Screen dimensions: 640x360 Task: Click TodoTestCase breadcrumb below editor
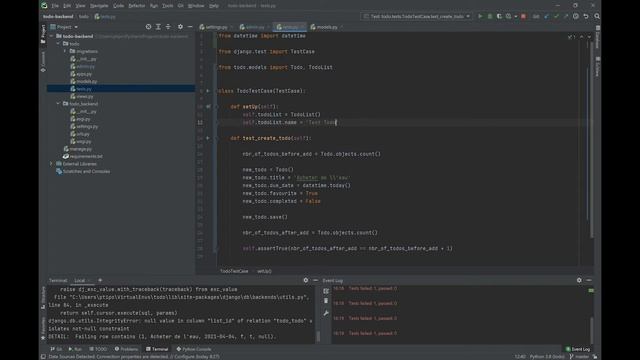pyautogui.click(x=234, y=271)
